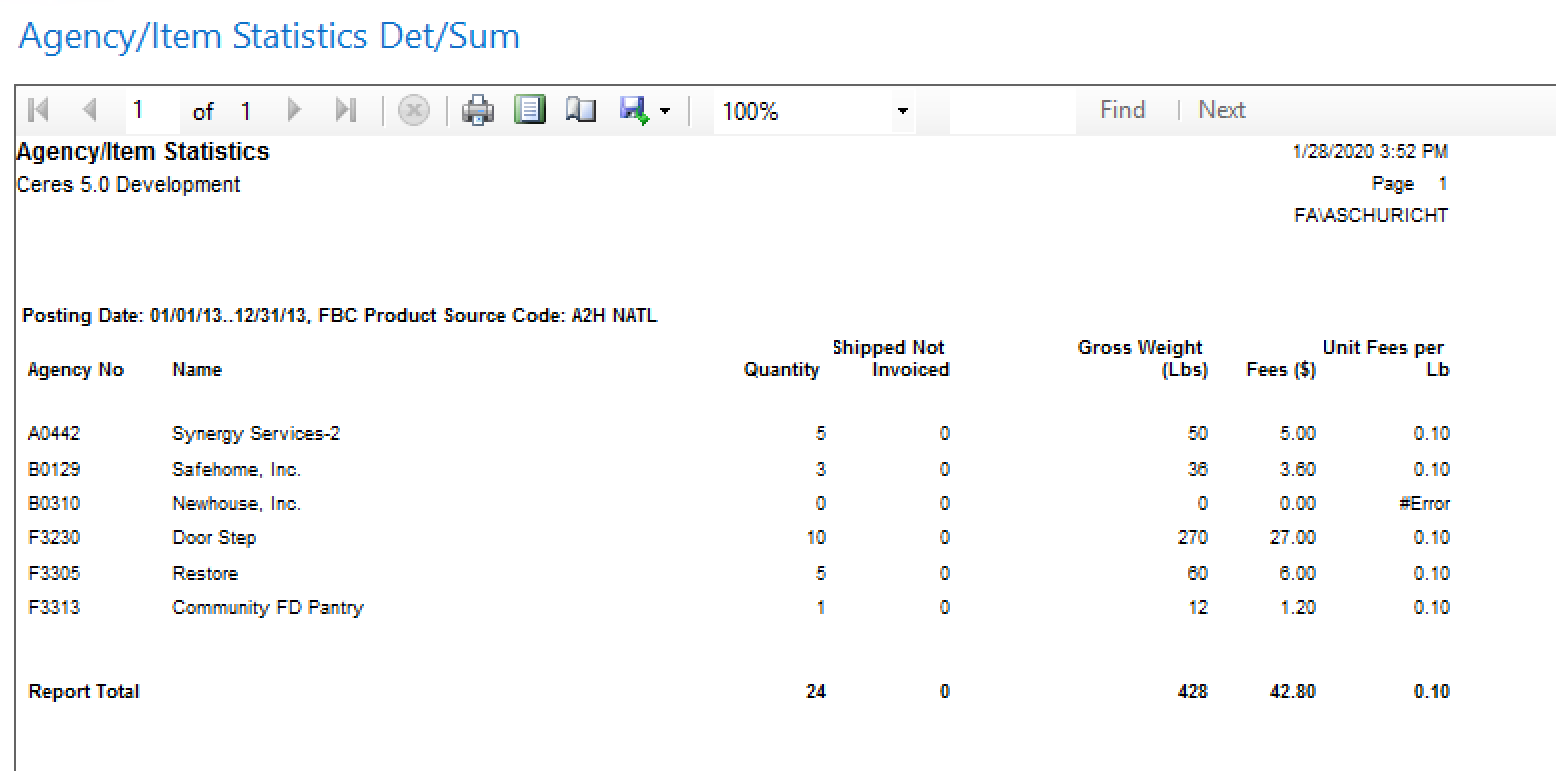The width and height of the screenshot is (1556, 771).
Task: Go to the first page of report
Action: click(x=39, y=110)
